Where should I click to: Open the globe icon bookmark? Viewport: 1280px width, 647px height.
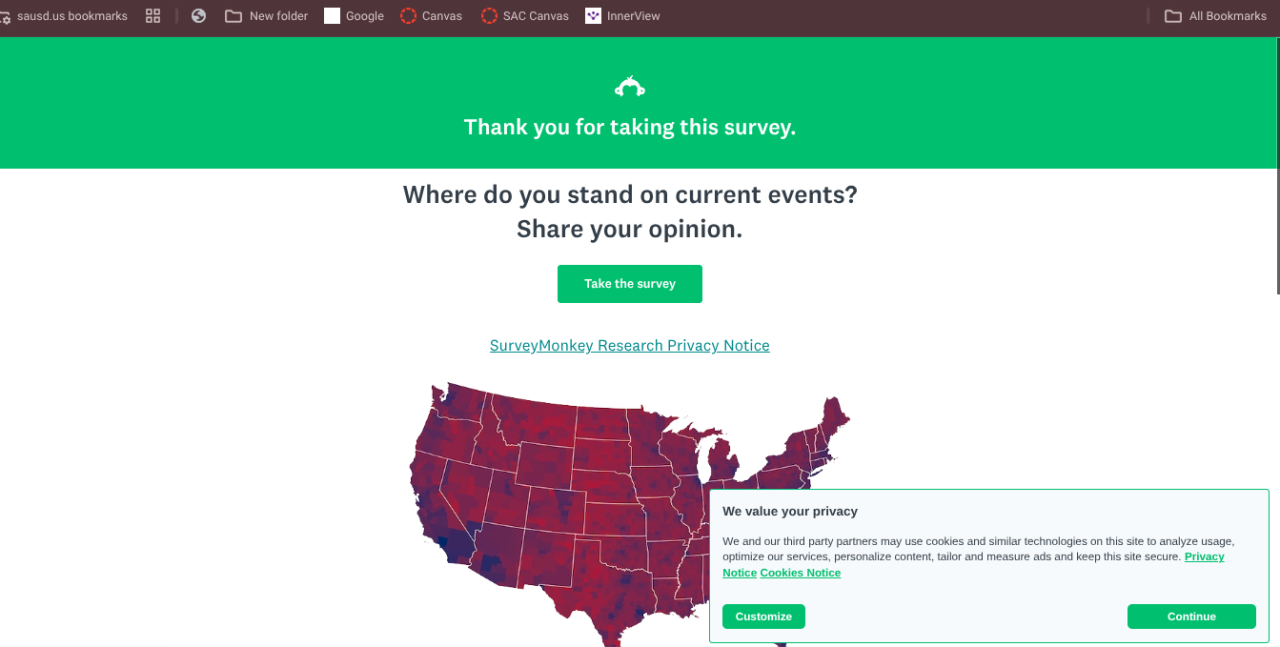(199, 16)
